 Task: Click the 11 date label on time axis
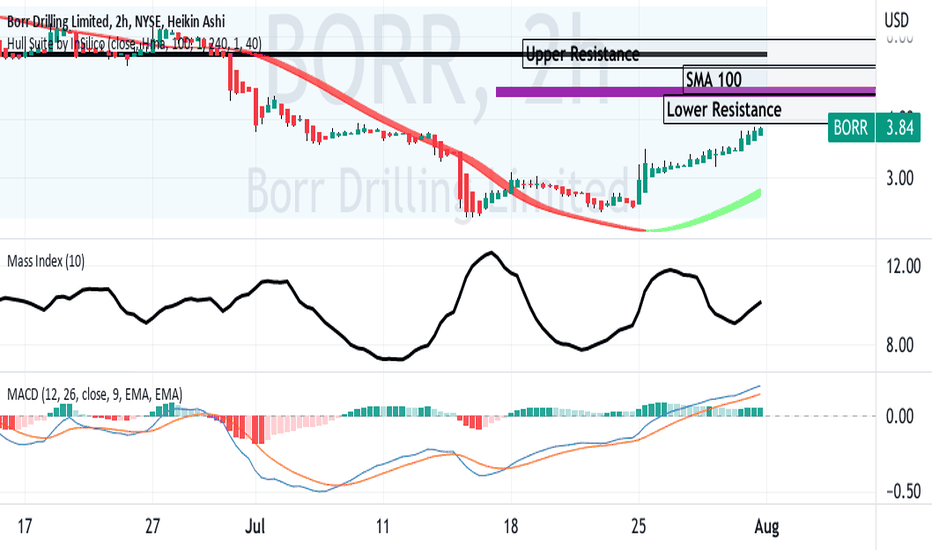point(383,526)
